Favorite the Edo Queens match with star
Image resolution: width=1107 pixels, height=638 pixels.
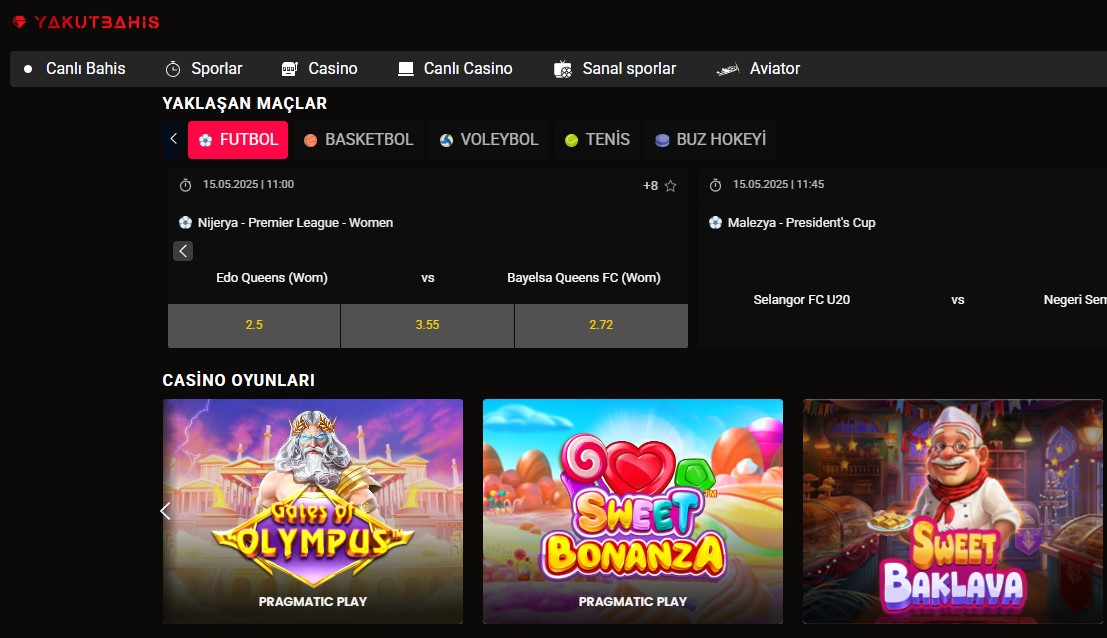click(671, 186)
